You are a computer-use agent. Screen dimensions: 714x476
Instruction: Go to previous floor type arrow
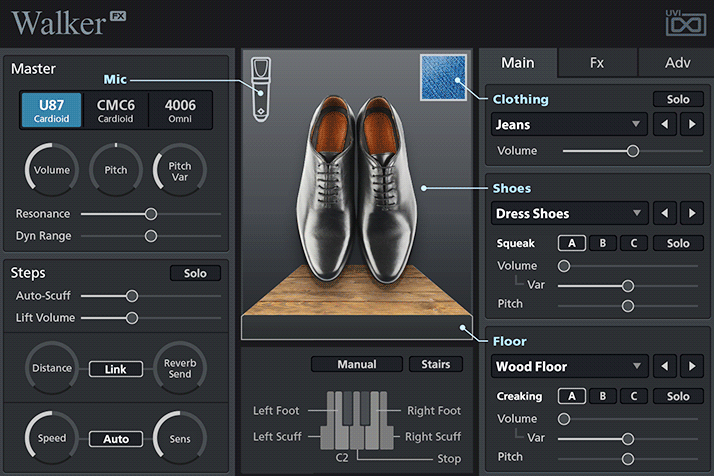[665, 367]
